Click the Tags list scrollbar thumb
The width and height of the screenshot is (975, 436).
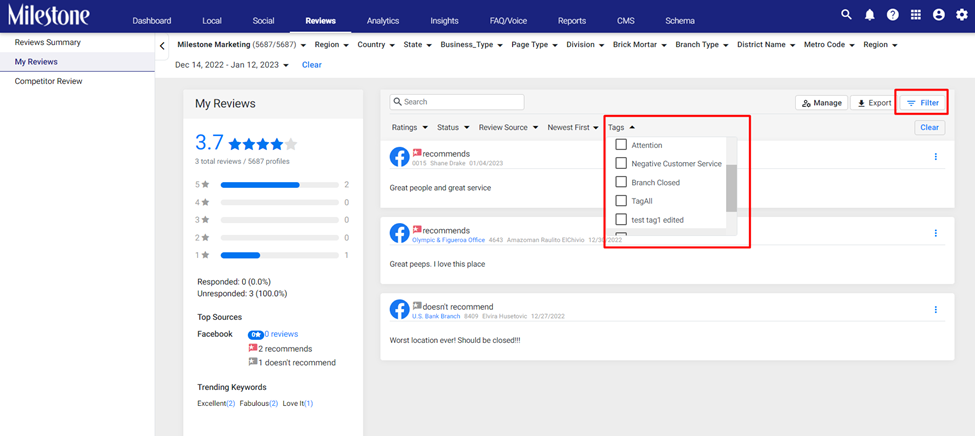click(x=731, y=188)
